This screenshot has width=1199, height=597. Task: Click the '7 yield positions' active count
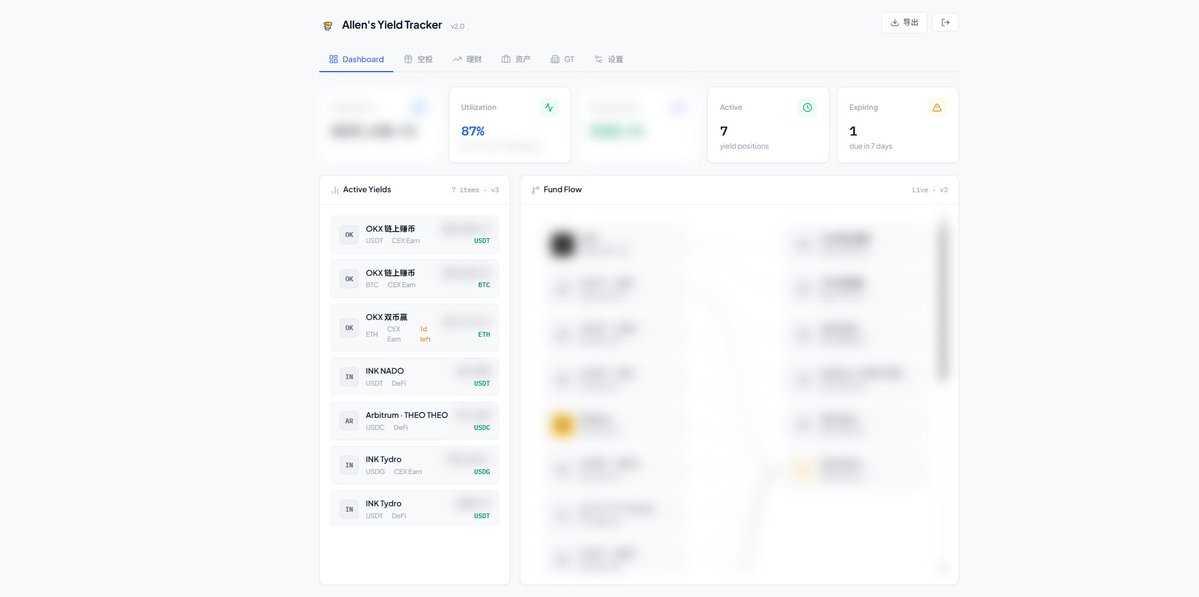(x=744, y=138)
